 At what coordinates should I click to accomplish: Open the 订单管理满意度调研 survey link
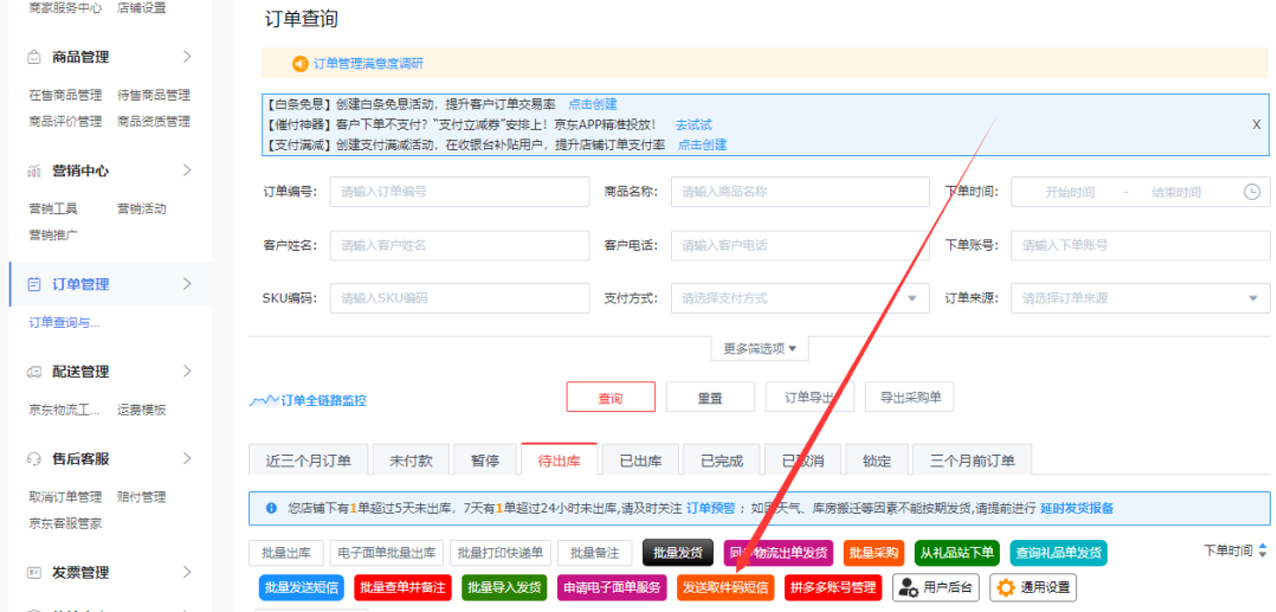click(369, 64)
